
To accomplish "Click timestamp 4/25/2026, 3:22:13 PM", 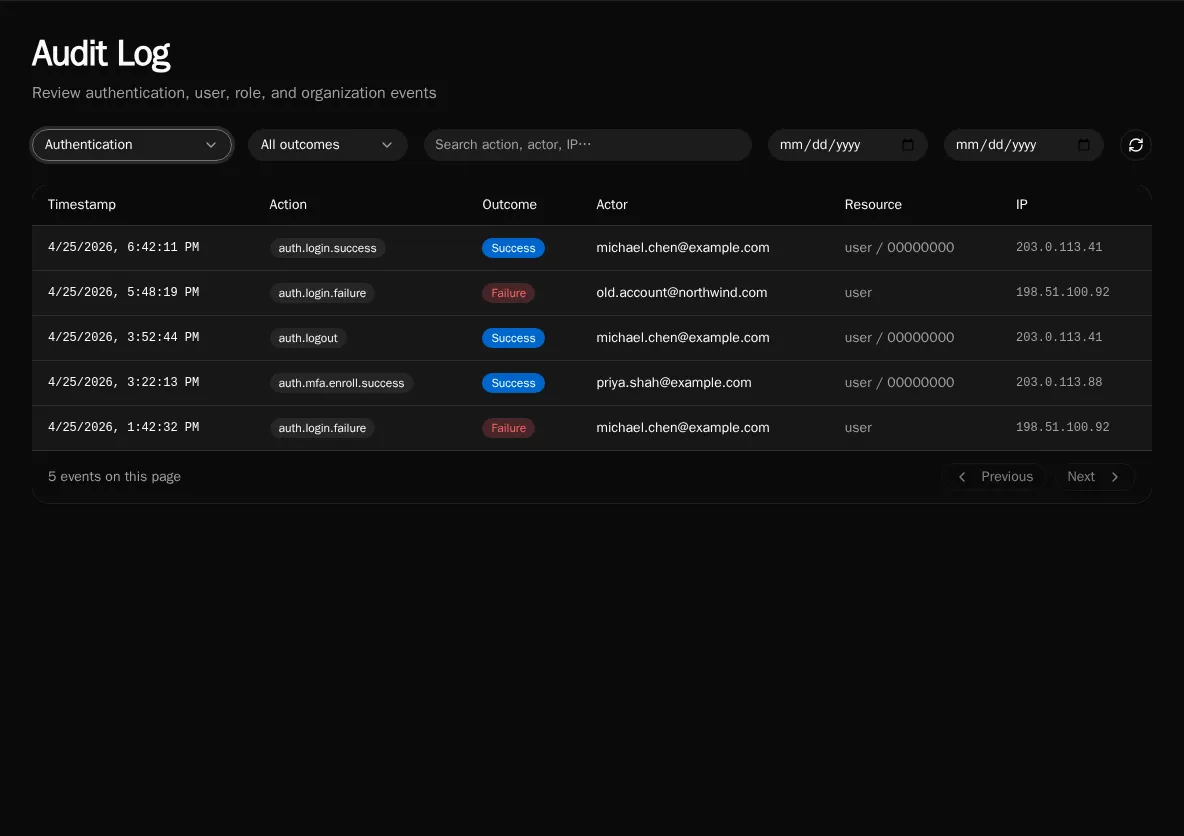I will [123, 382].
